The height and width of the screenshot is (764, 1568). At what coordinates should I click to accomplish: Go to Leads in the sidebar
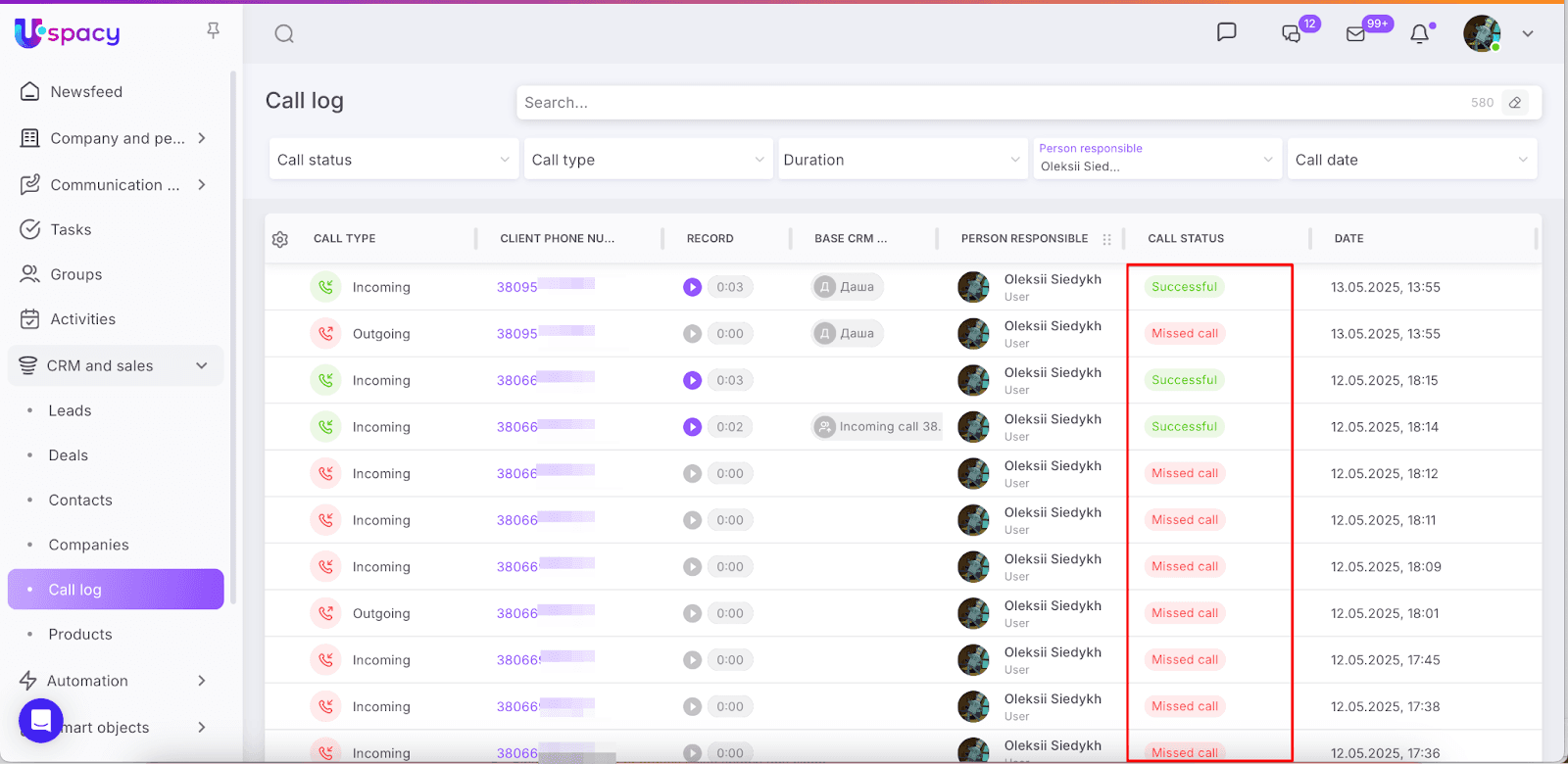click(x=71, y=410)
